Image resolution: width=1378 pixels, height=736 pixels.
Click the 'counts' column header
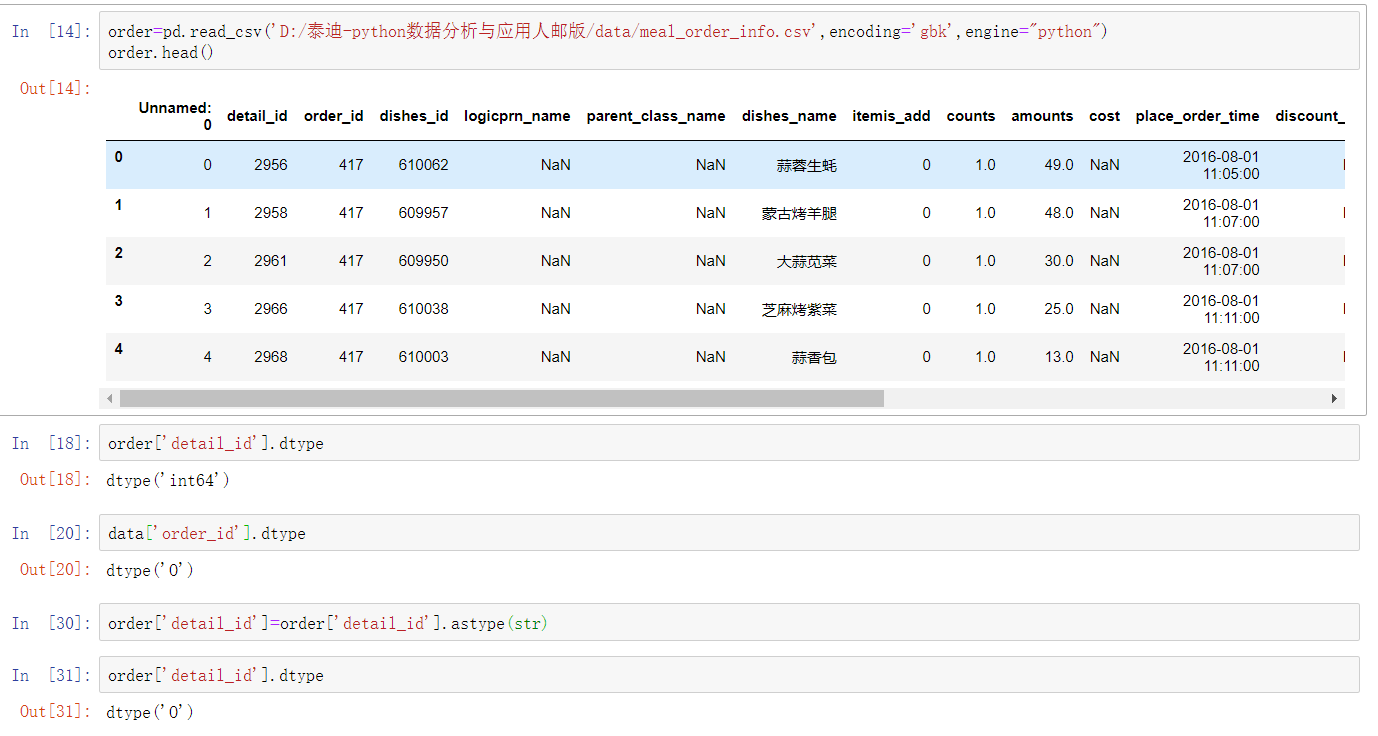coord(971,116)
